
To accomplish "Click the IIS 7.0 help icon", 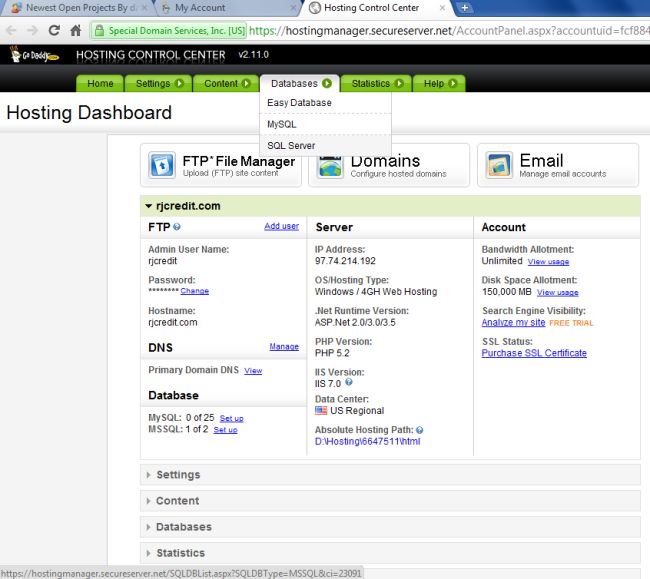I will click(349, 382).
